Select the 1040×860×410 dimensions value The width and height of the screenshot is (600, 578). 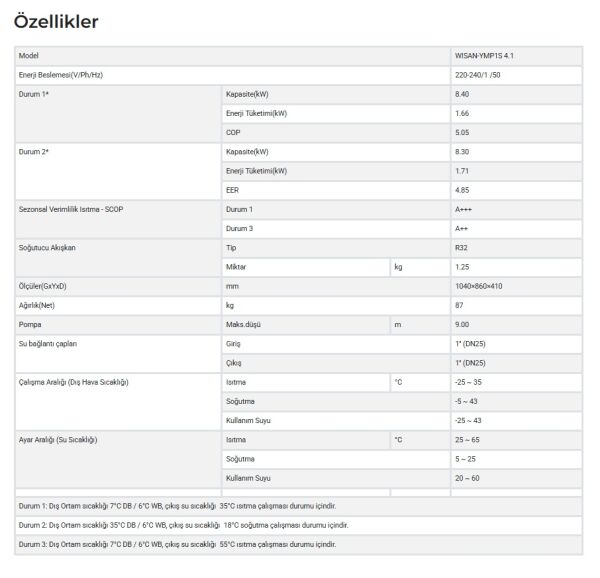tap(479, 286)
